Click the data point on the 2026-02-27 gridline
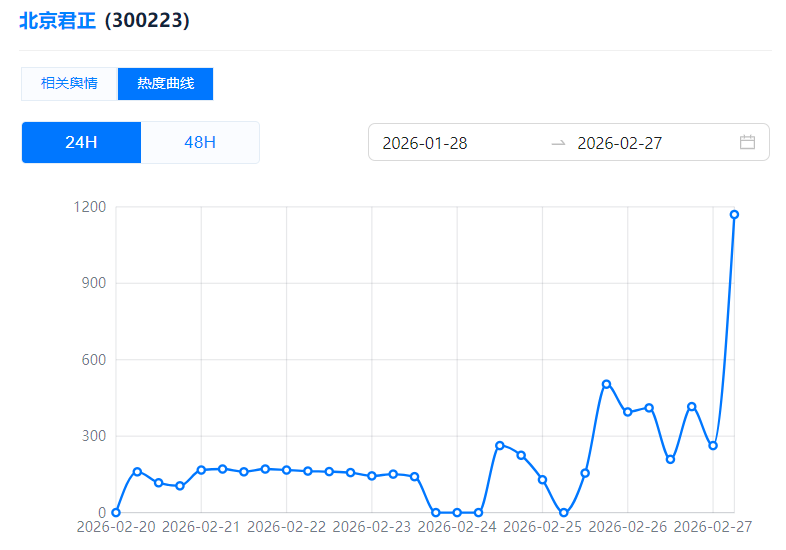This screenshot has height=550, width=786. pos(713,446)
